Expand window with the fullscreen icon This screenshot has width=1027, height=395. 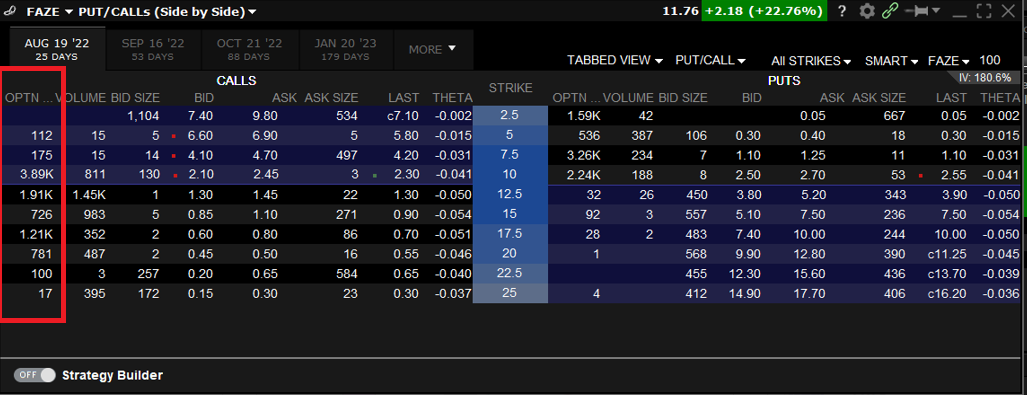(984, 10)
